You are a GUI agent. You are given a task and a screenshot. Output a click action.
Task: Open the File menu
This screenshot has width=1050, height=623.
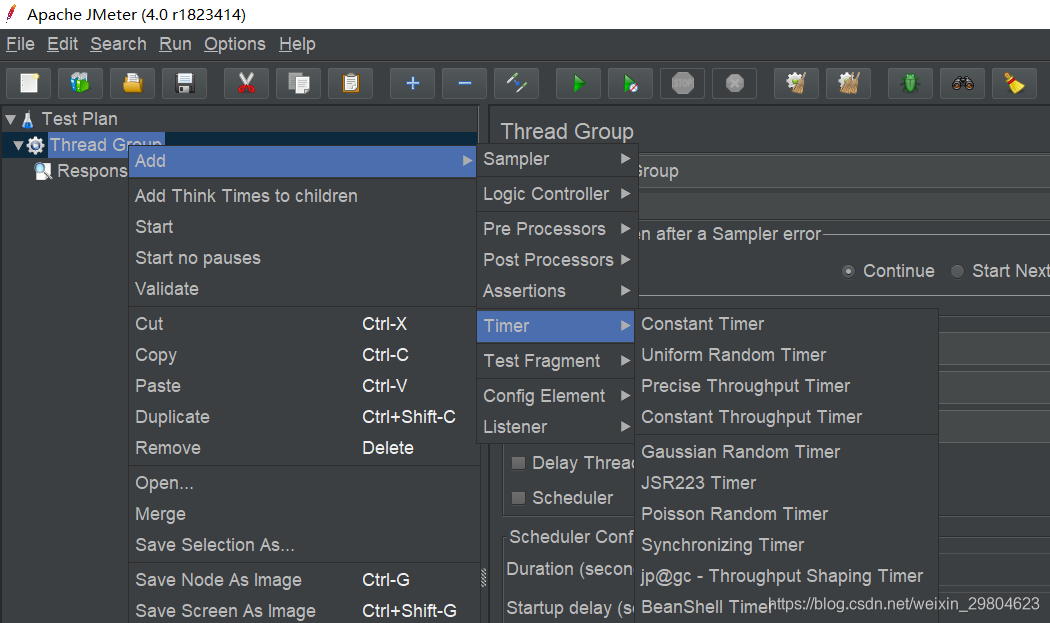[x=20, y=44]
